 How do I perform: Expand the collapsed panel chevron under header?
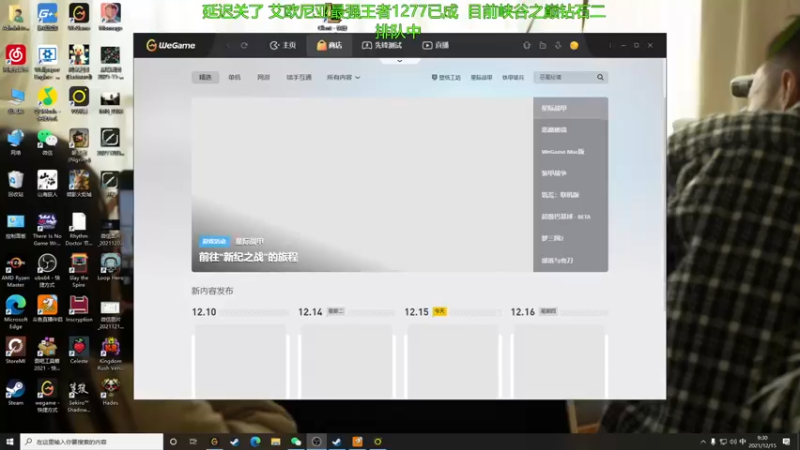point(399,61)
